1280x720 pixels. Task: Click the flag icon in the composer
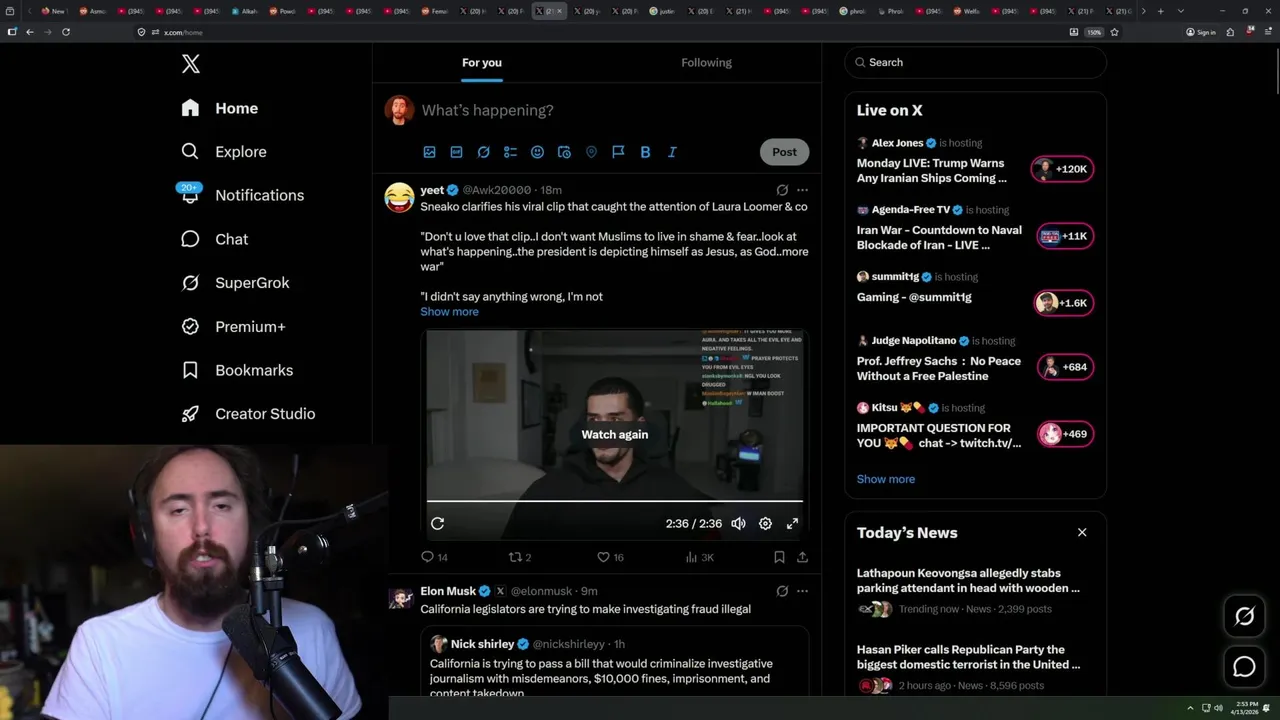pyautogui.click(x=618, y=152)
